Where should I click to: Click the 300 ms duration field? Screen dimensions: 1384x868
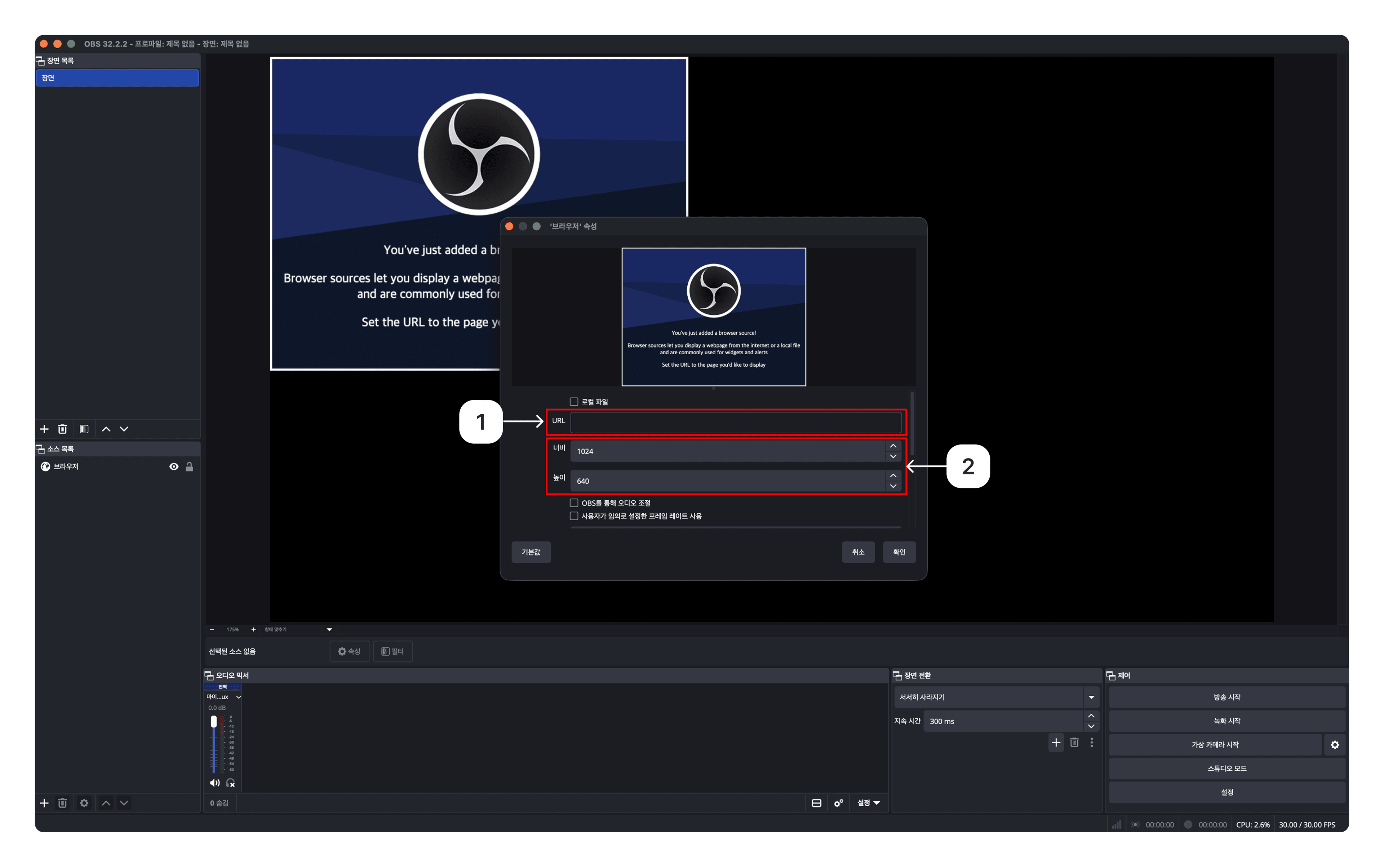pos(1003,722)
